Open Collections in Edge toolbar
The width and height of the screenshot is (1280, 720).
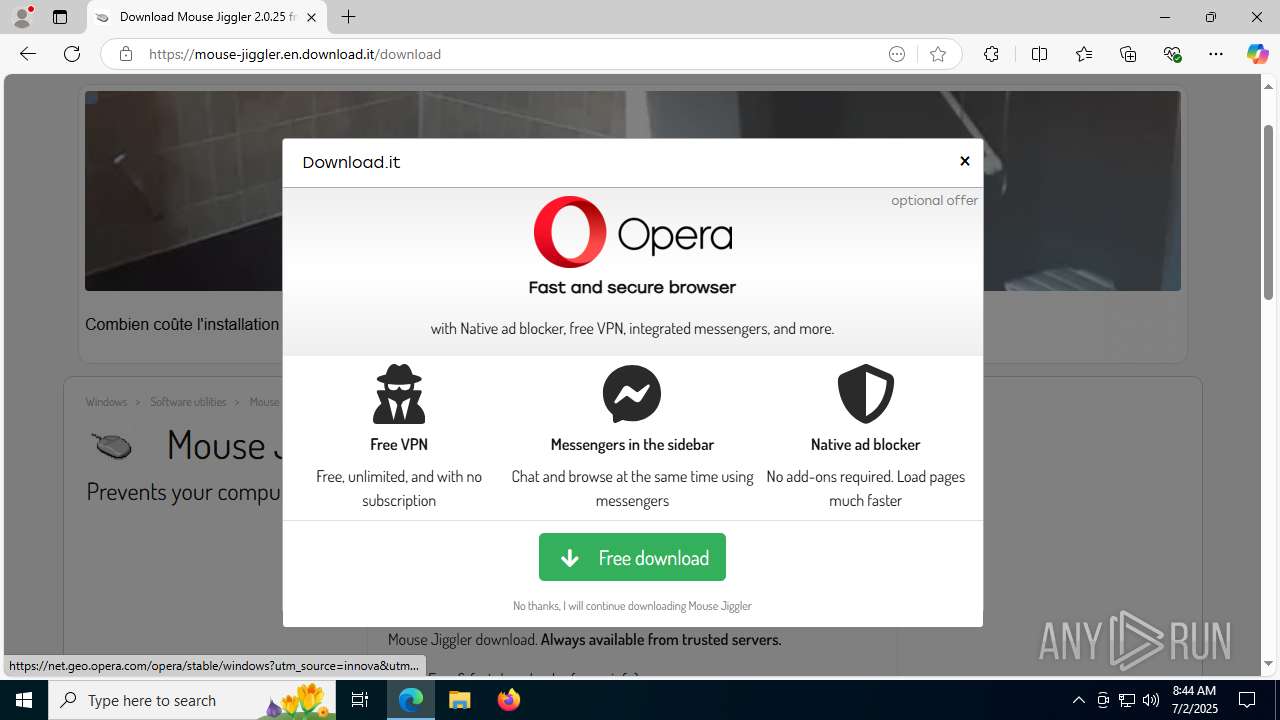pos(1128,54)
